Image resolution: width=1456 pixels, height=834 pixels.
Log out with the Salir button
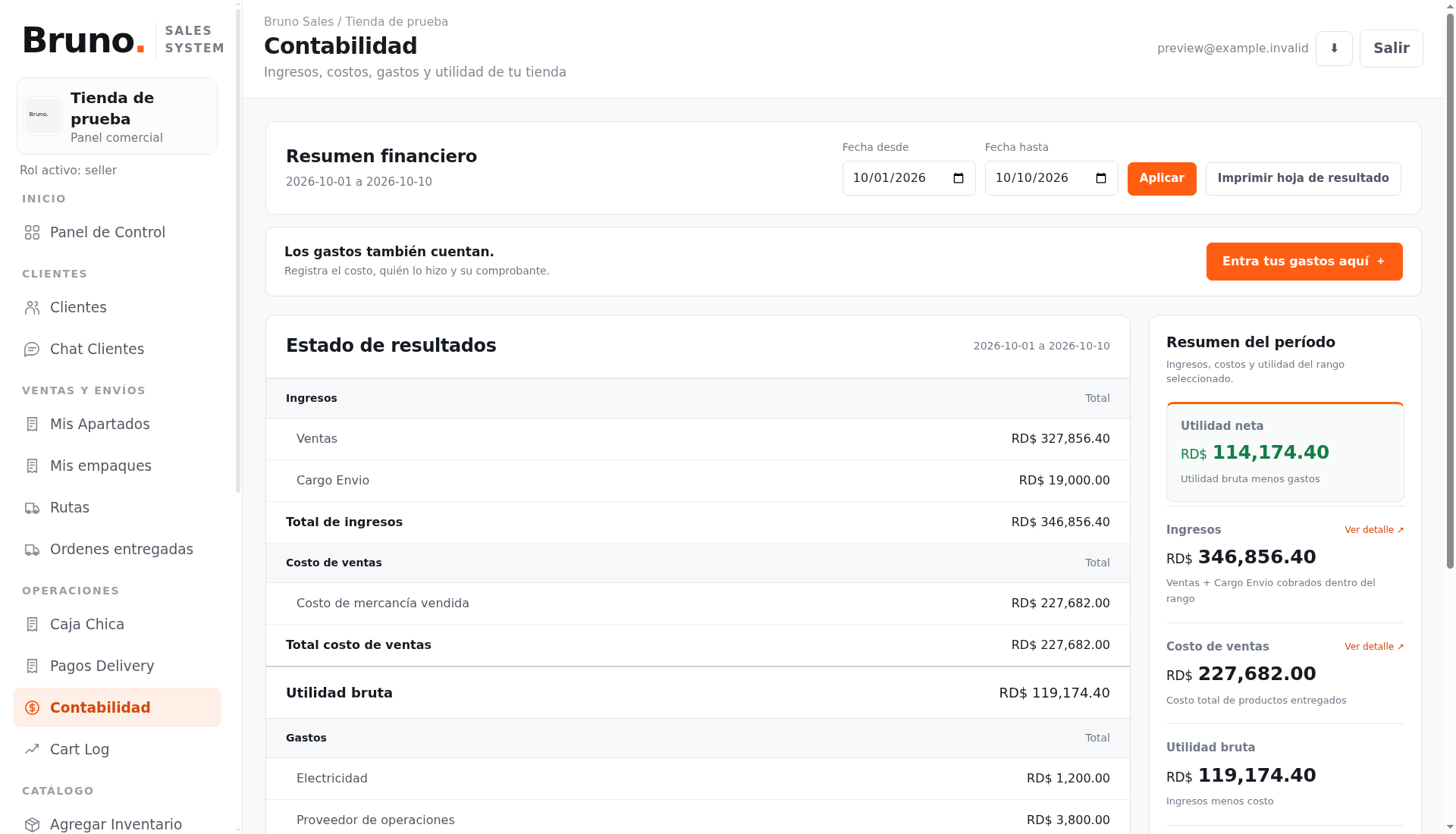coord(1391,49)
